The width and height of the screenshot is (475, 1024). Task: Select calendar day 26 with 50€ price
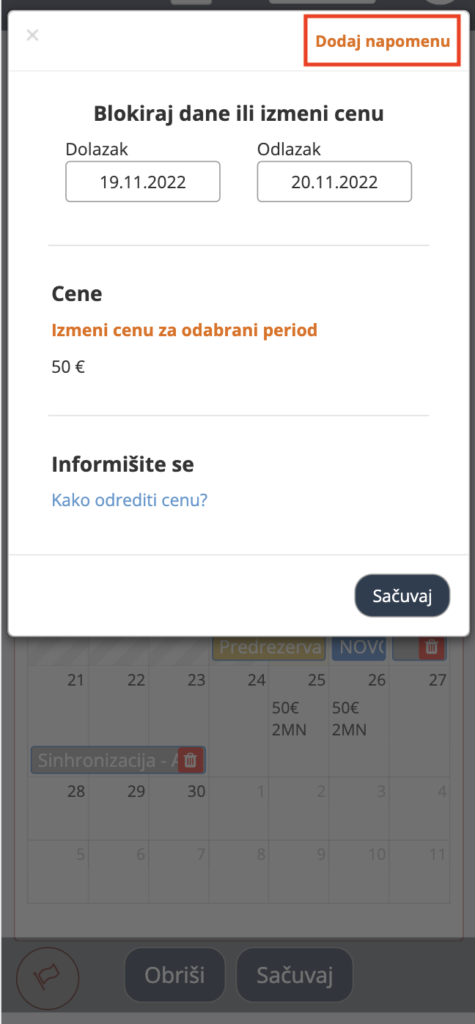359,707
